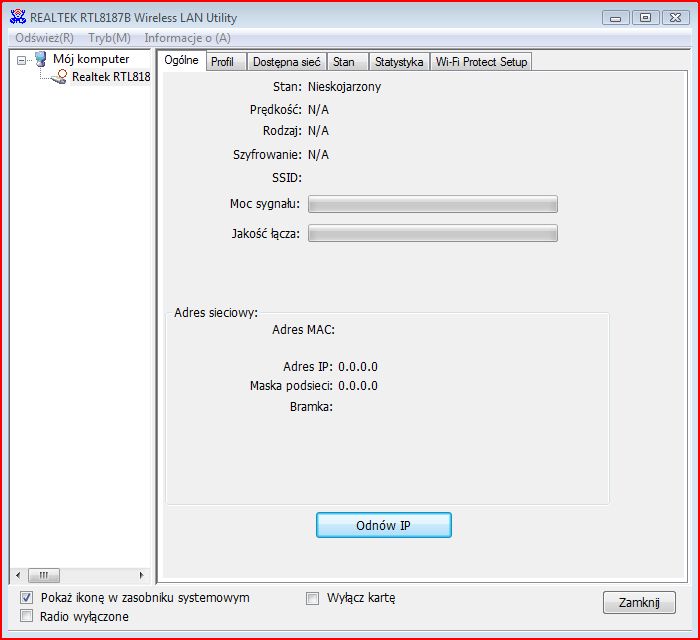700x640 pixels.
Task: Close the Wireless LAN Utility window
Action: (x=675, y=18)
